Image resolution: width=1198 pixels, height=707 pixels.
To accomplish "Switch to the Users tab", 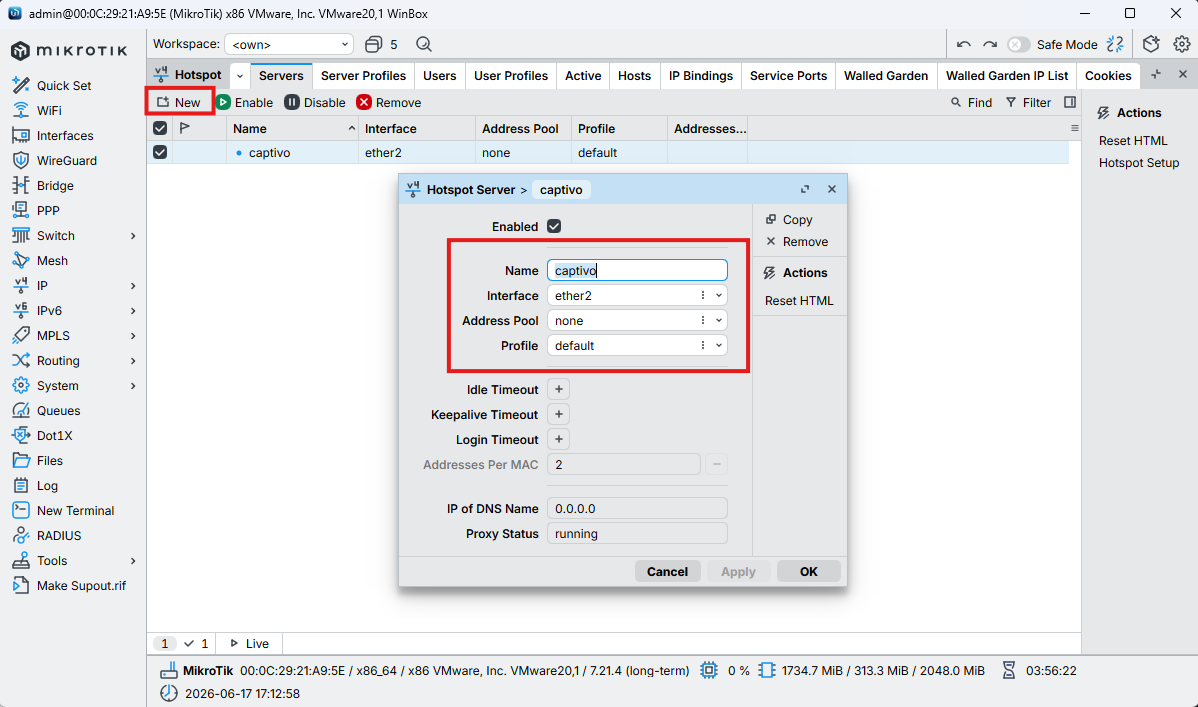I will [439, 76].
